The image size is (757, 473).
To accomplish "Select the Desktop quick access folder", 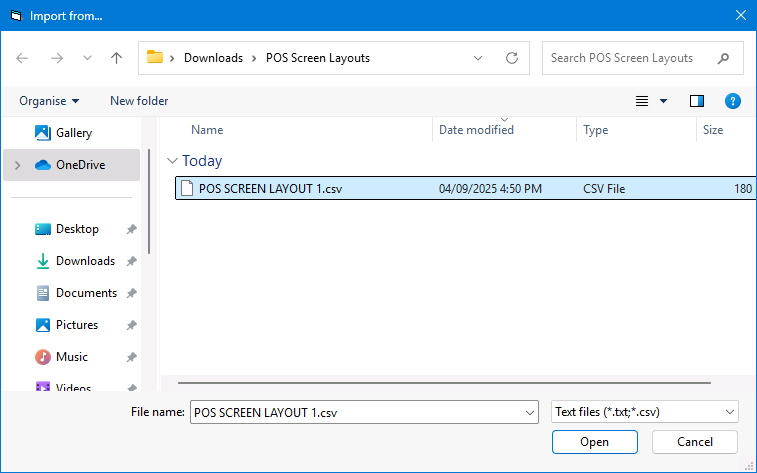I will click(77, 229).
